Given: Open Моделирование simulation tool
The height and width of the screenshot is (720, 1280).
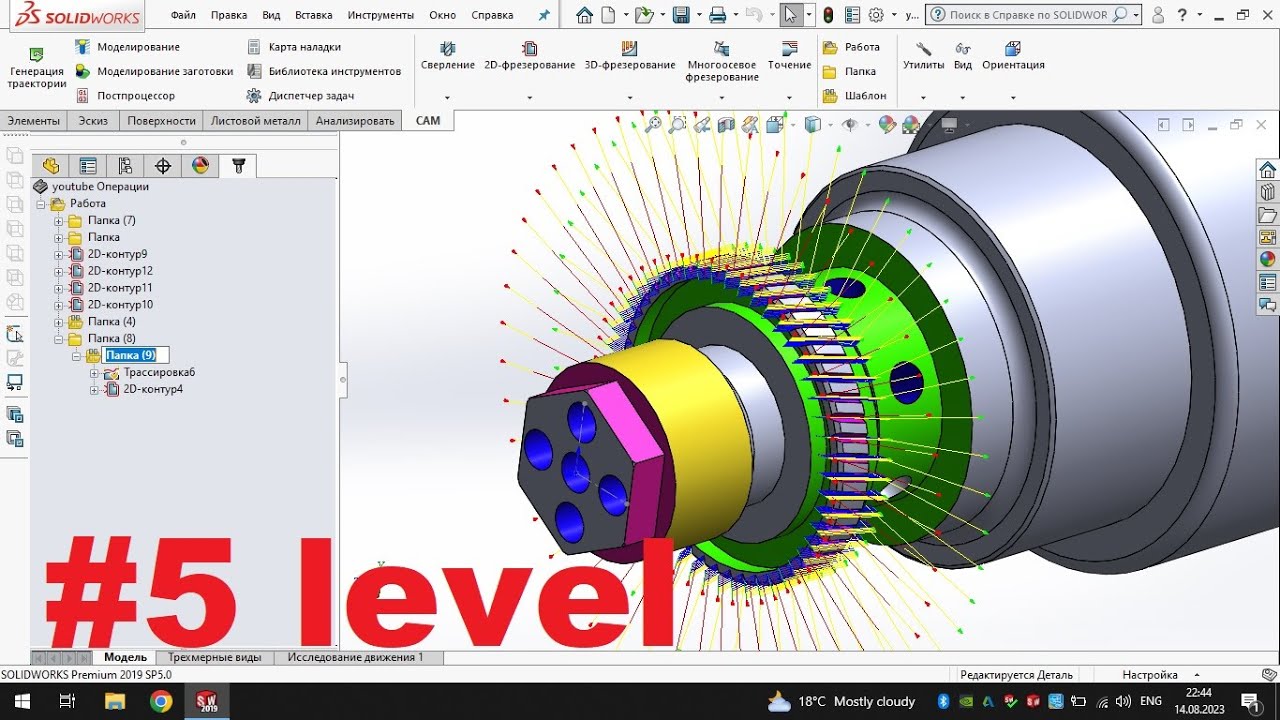Looking at the screenshot, I should (x=127, y=47).
